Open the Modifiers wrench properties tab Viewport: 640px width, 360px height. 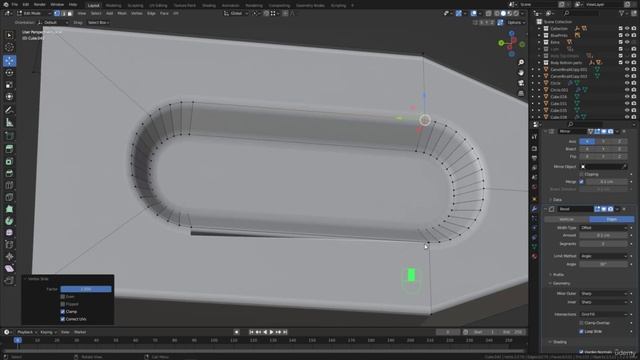pyautogui.click(x=534, y=209)
